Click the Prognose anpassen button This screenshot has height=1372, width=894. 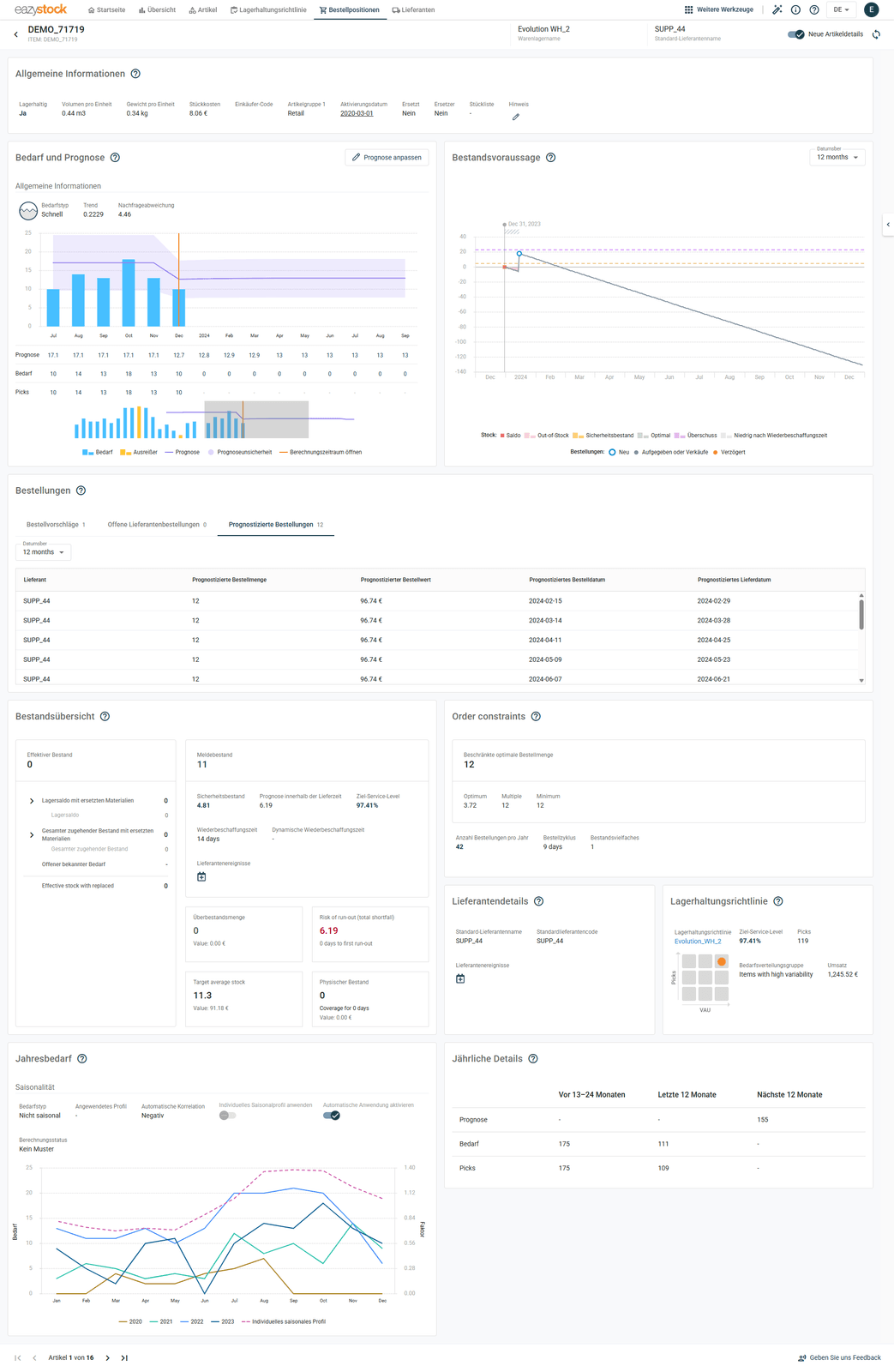click(x=387, y=158)
